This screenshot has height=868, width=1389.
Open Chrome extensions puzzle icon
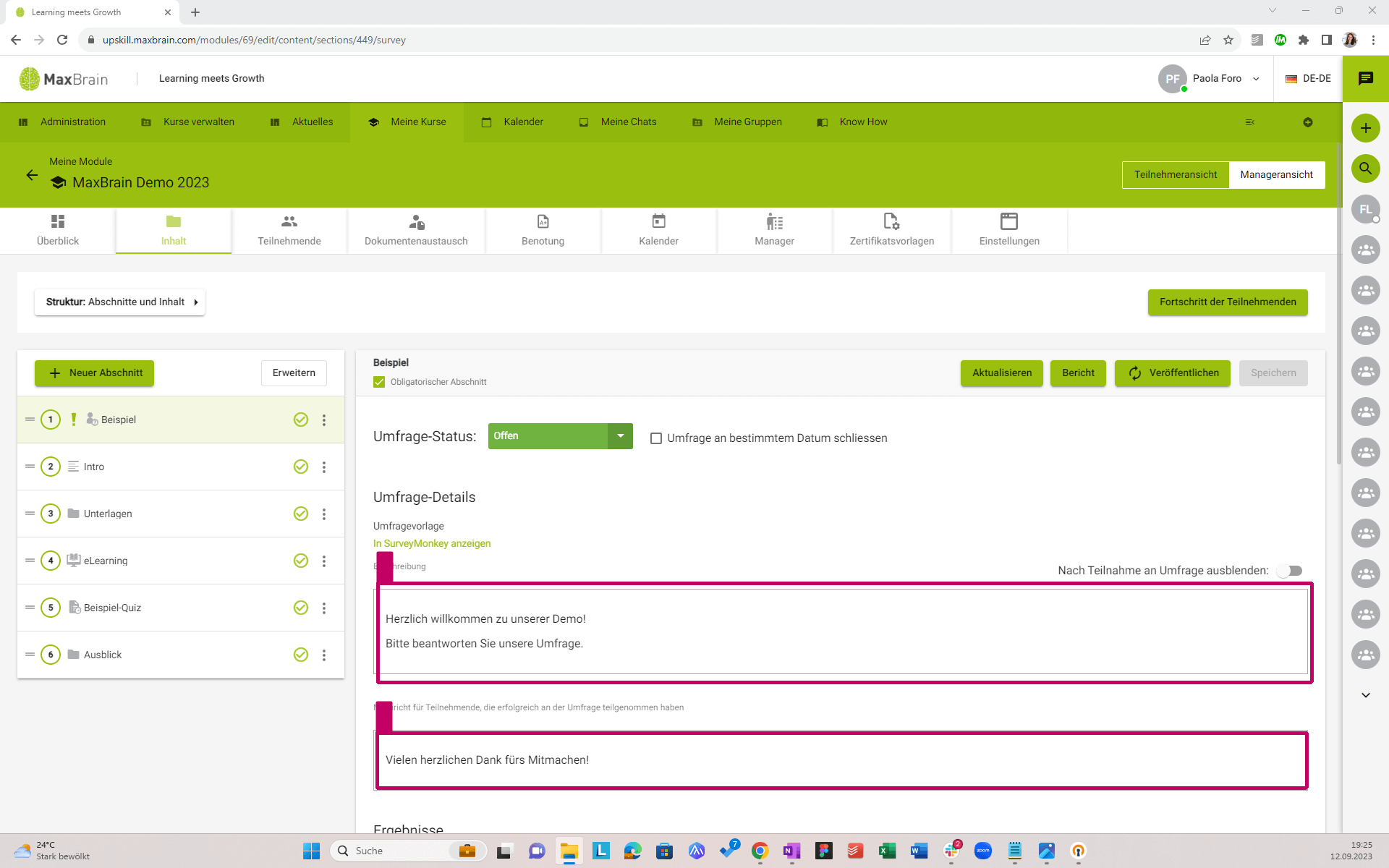1304,40
